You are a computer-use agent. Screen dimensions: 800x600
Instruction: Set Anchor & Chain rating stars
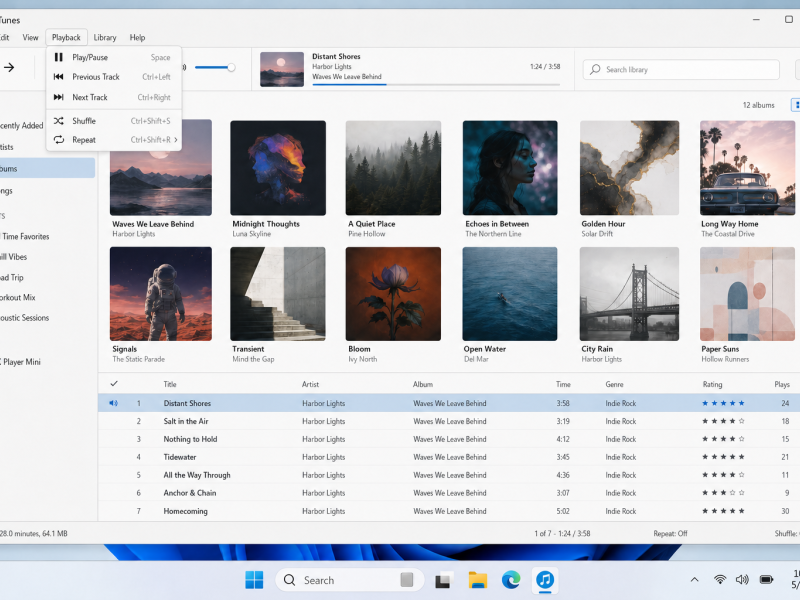pos(723,493)
